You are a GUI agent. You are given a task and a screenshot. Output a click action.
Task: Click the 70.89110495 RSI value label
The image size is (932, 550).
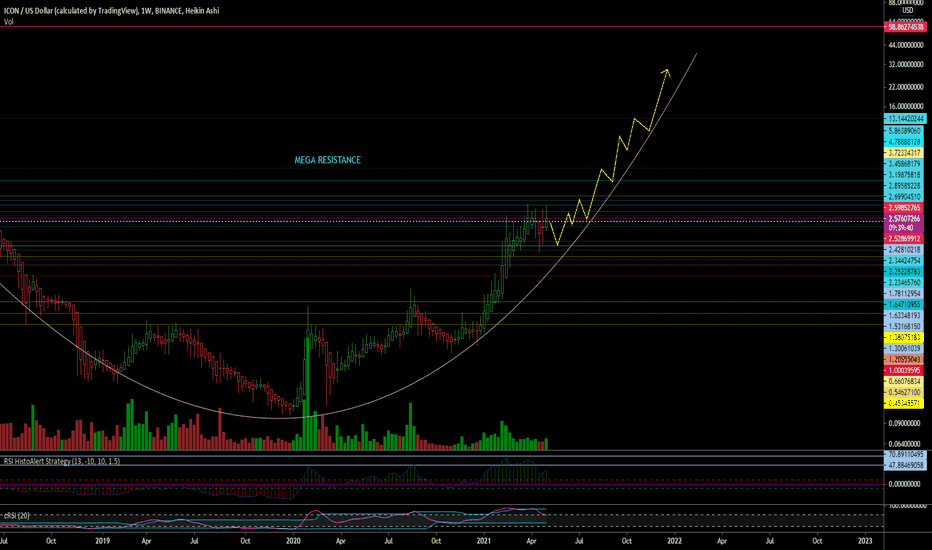pos(905,454)
